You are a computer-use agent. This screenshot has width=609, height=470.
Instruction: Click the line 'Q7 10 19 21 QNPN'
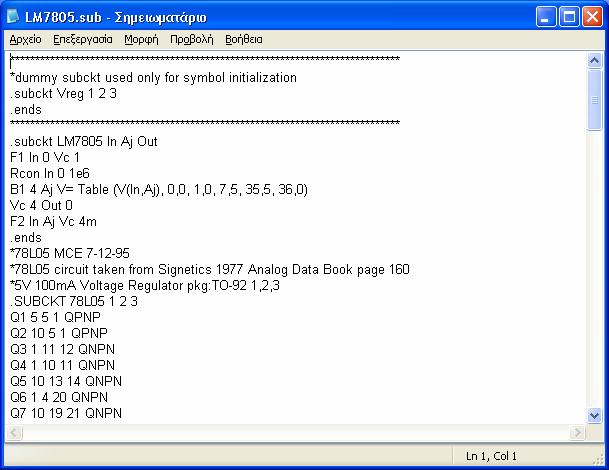pos(66,413)
